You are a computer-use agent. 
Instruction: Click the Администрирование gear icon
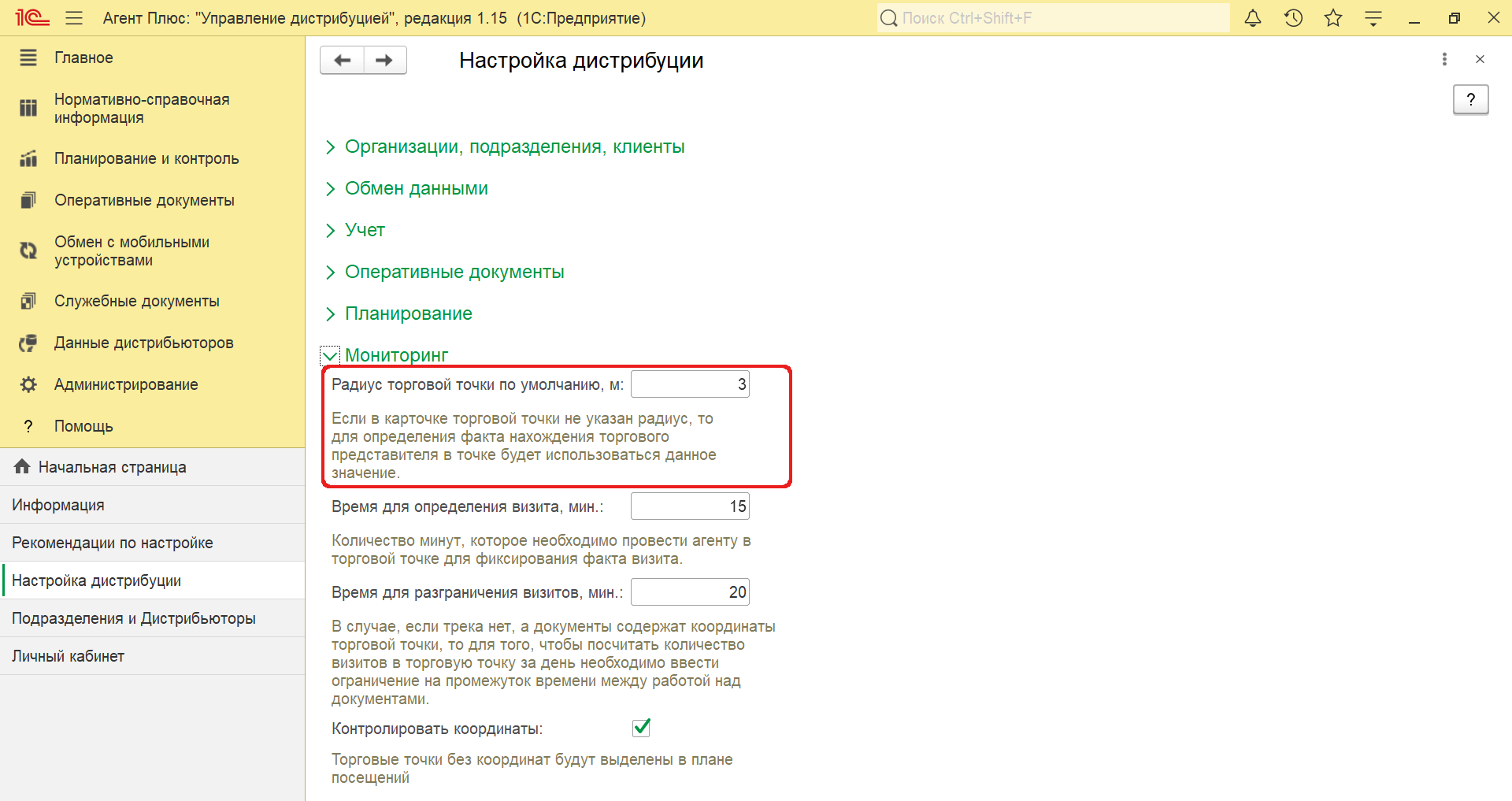[x=28, y=385]
